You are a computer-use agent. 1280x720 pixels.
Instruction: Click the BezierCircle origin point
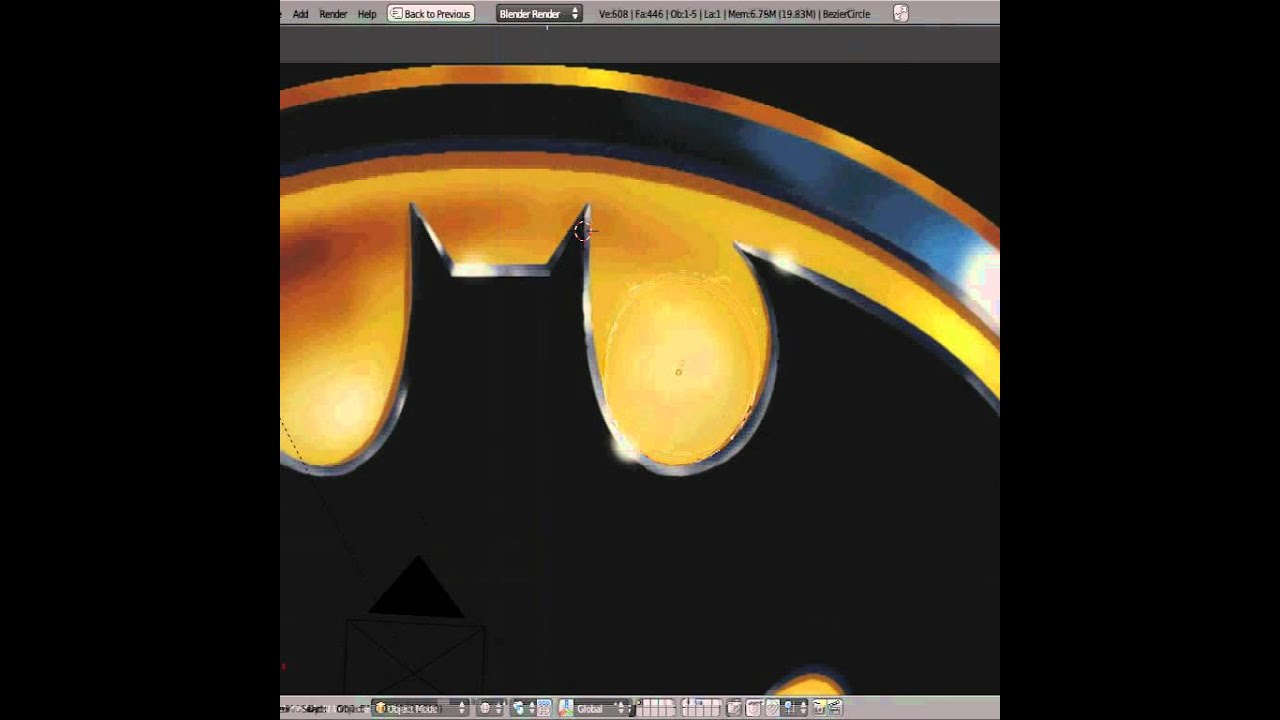(x=679, y=372)
